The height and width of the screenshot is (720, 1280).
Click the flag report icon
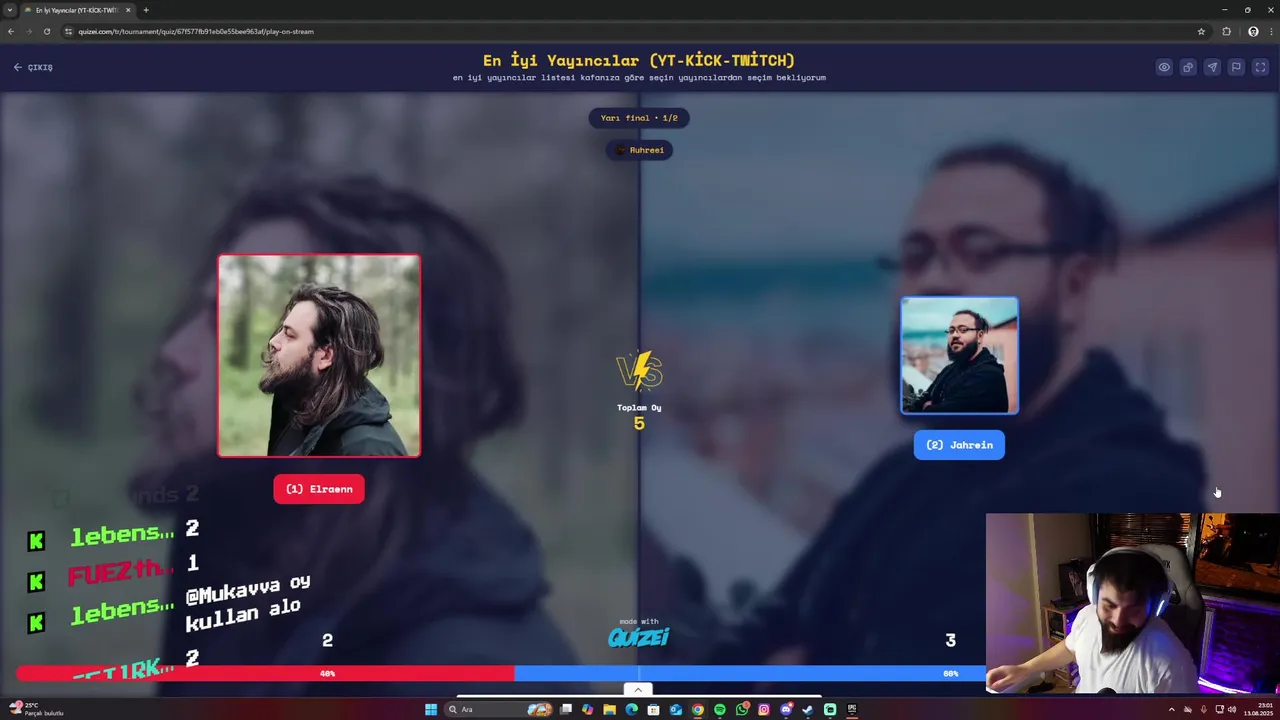coord(1236,67)
